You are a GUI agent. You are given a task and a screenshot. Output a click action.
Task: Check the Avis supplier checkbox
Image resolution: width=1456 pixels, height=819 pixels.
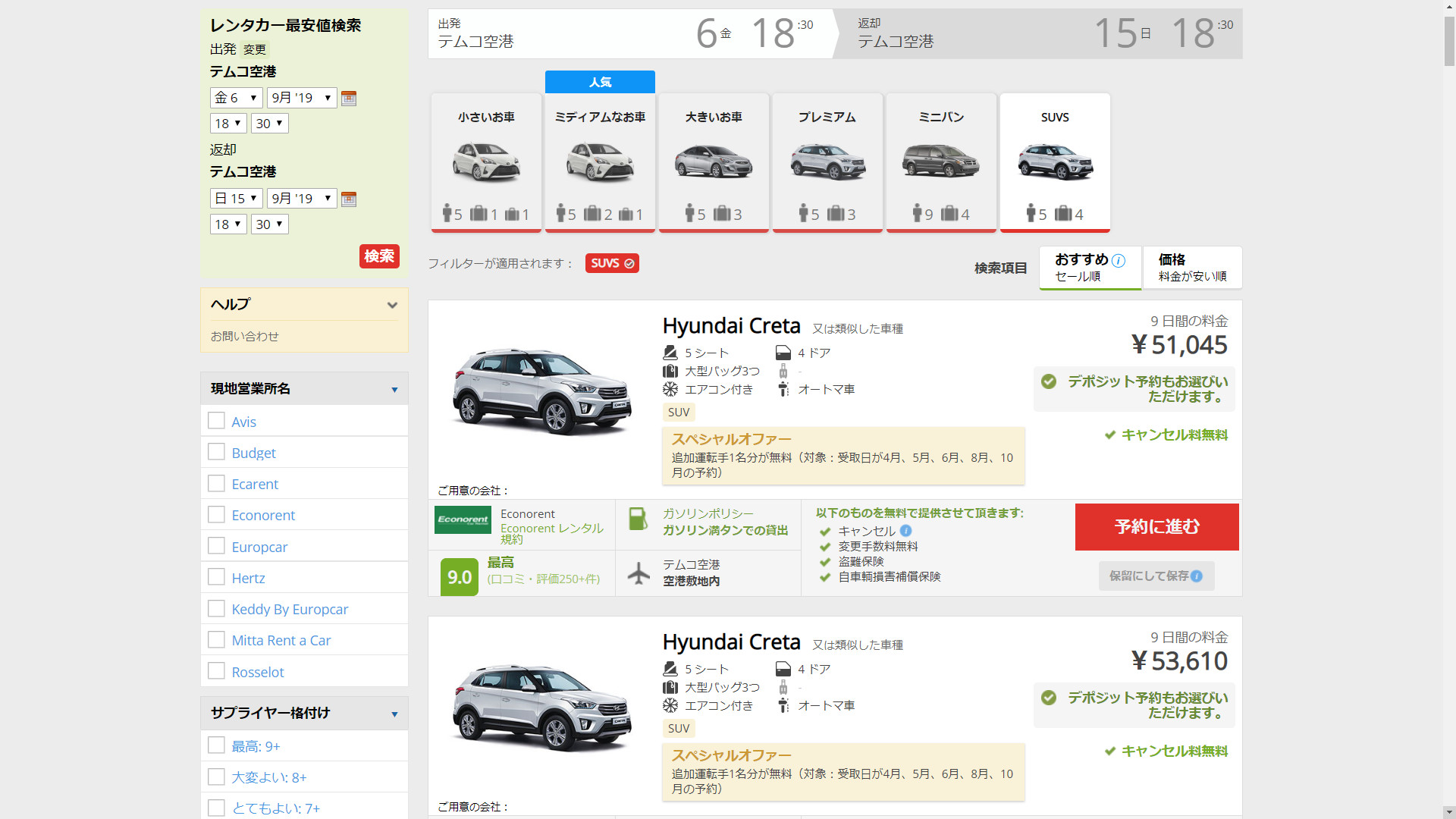point(216,421)
